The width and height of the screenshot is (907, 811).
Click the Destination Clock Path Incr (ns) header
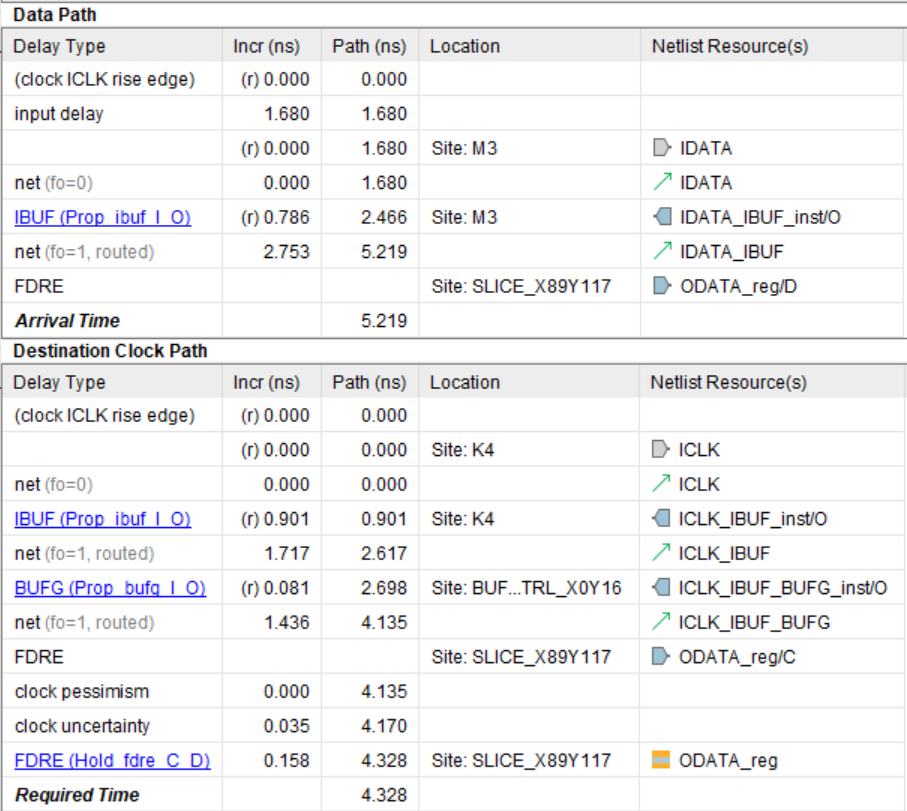[266, 382]
